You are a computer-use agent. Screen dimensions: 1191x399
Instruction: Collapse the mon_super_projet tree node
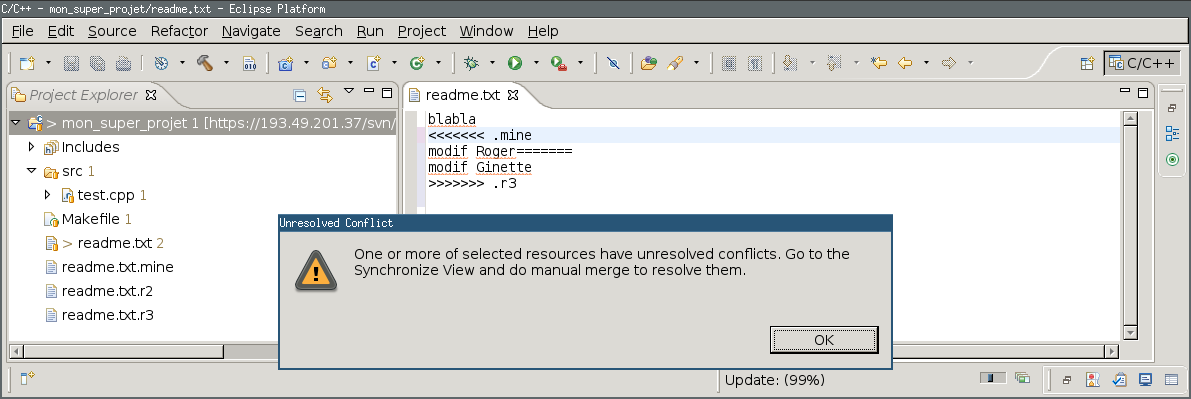(15, 122)
